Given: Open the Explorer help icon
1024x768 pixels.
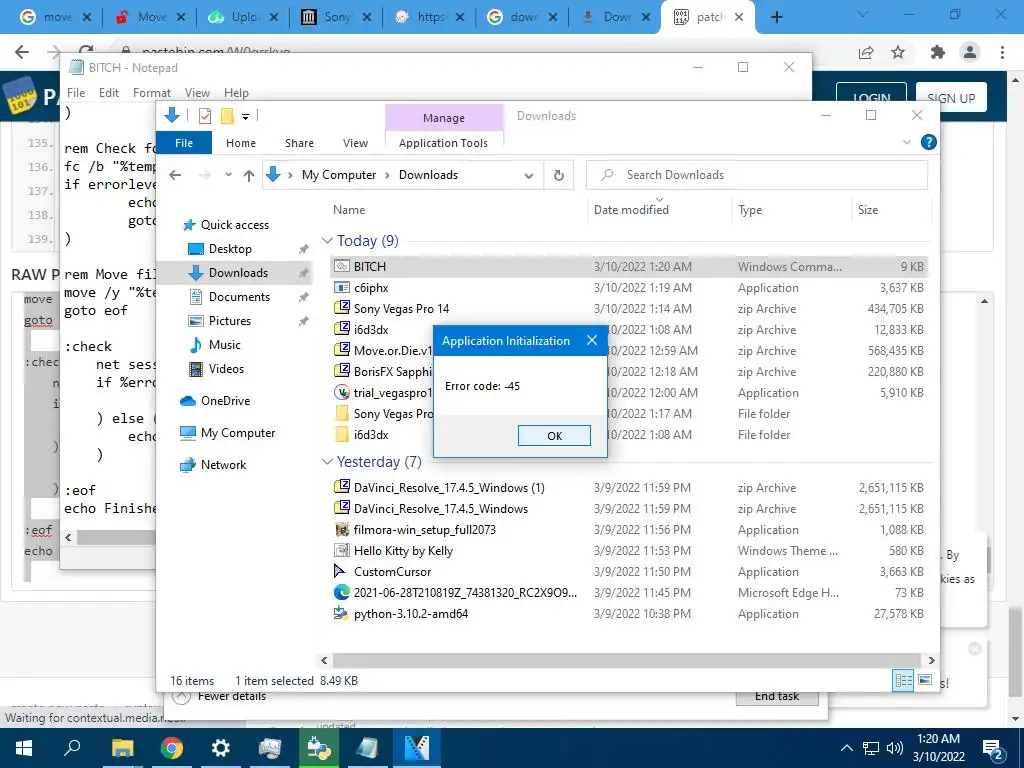Looking at the screenshot, I should [928, 142].
